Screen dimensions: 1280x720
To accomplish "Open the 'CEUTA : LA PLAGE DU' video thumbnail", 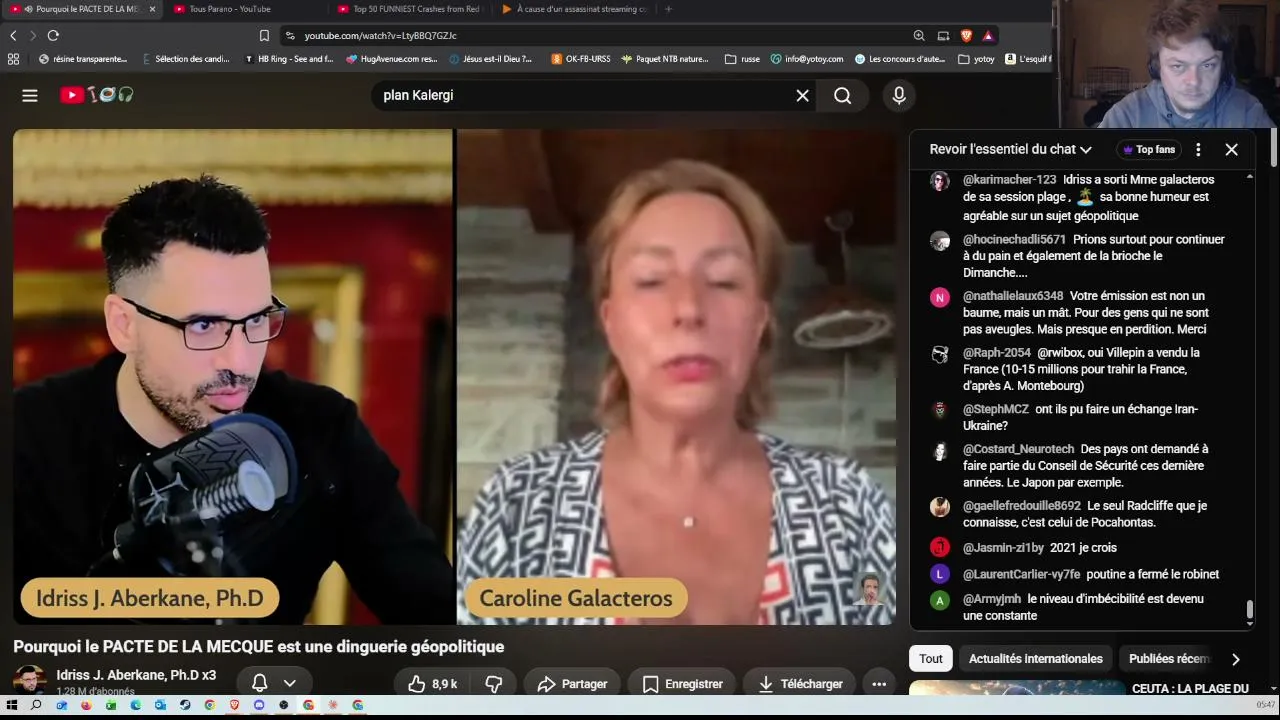I will point(1017,688).
